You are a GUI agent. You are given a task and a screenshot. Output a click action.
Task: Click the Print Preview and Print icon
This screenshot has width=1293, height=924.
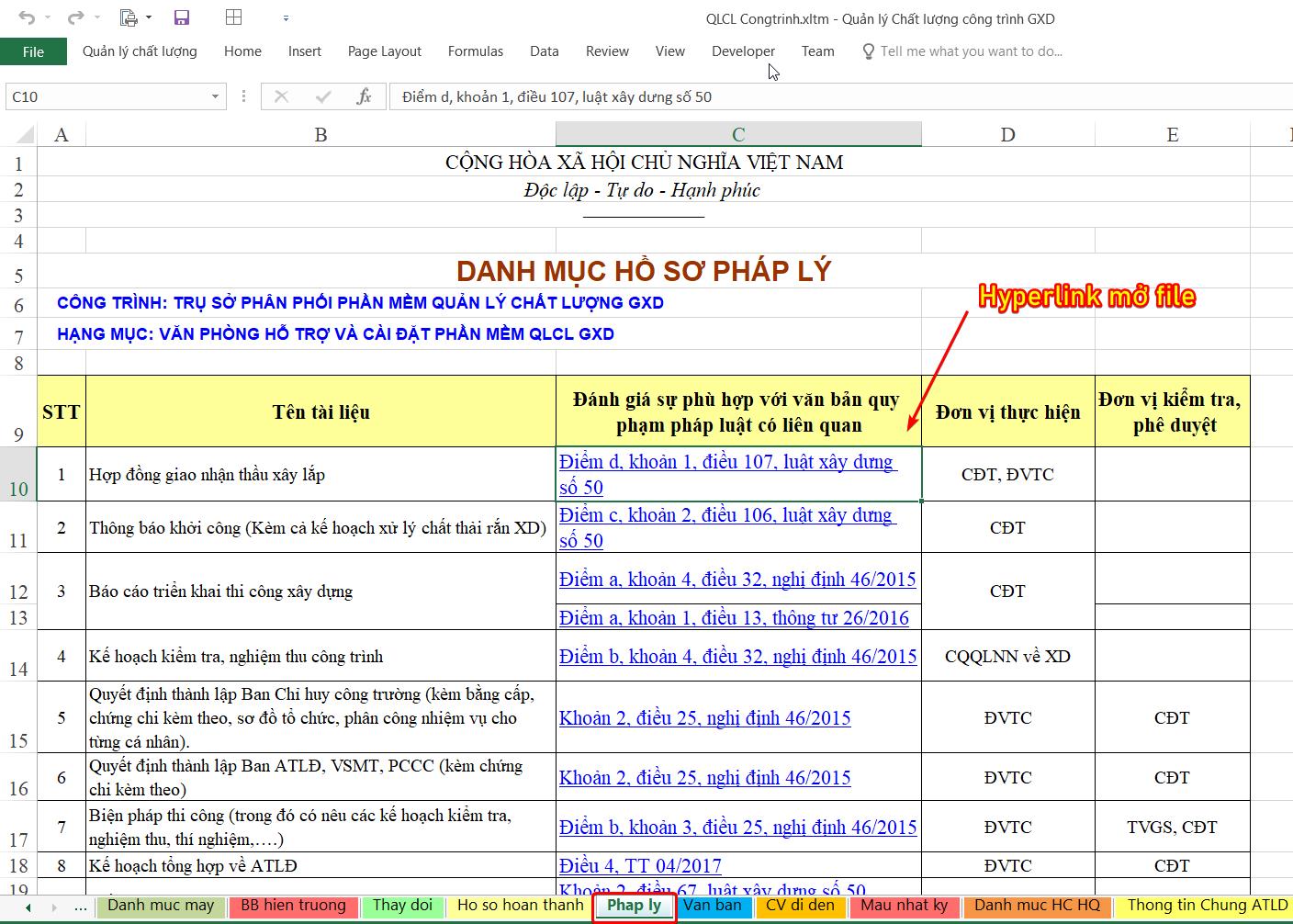pos(129,17)
